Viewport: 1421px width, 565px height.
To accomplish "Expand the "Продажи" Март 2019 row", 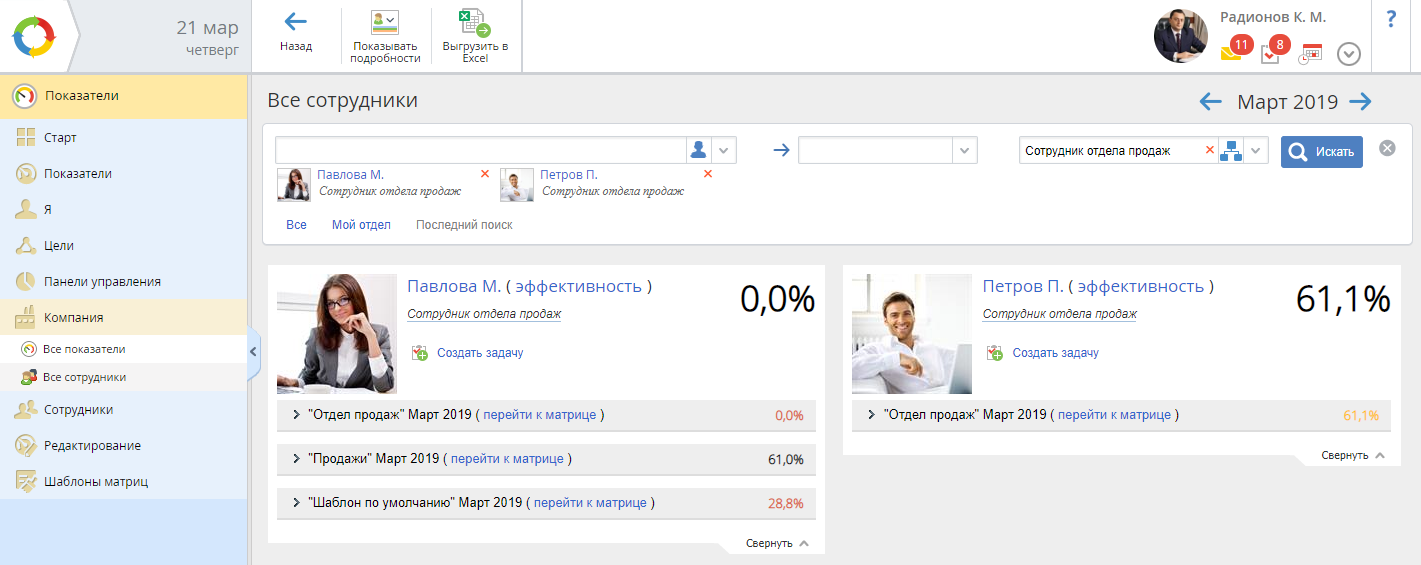I will tap(296, 458).
